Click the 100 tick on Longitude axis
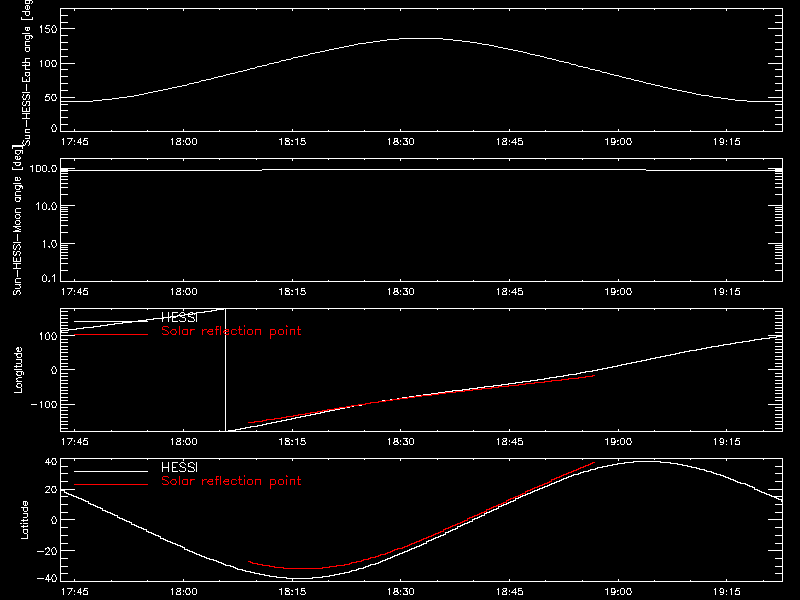Screen dimensions: 800x600 (x=48, y=336)
